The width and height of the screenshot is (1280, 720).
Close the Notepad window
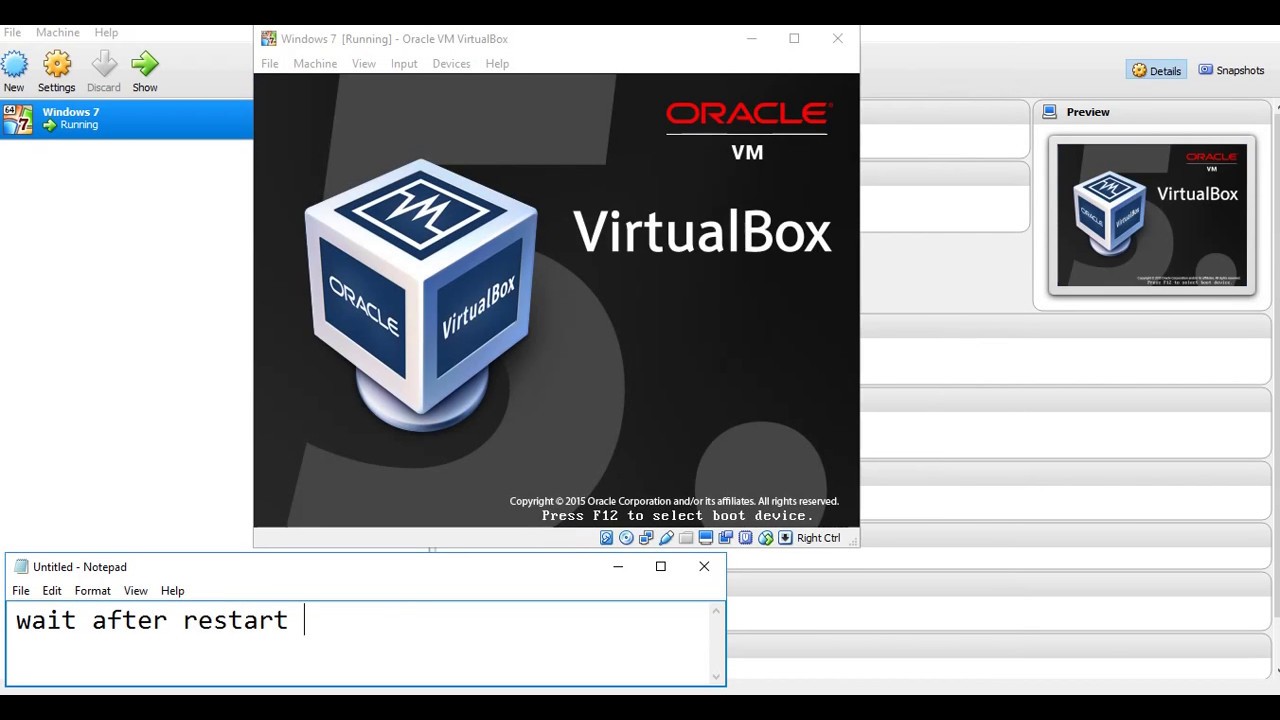704,566
